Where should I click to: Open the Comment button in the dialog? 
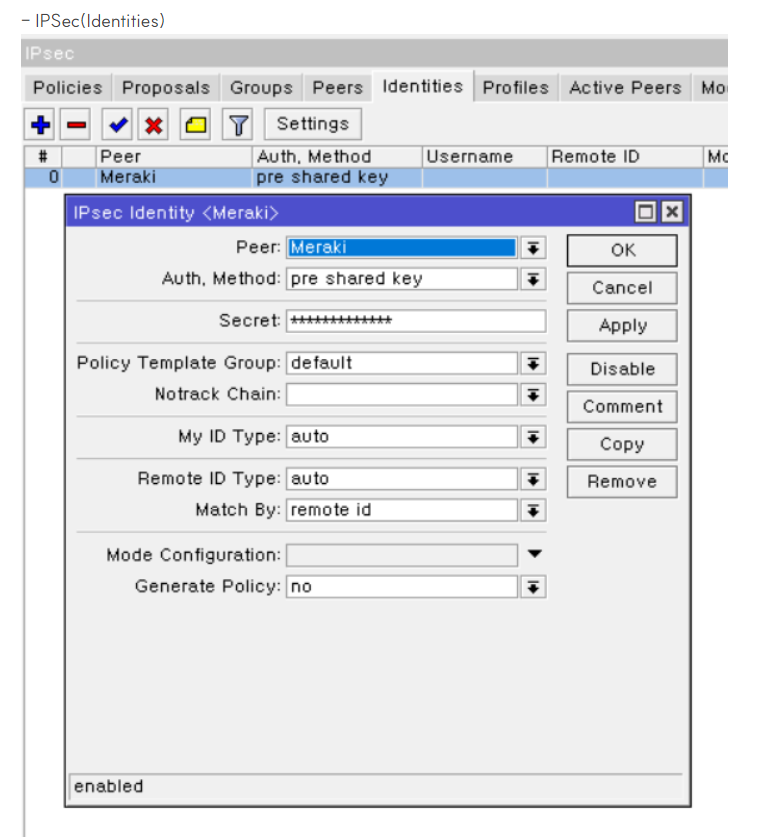622,407
